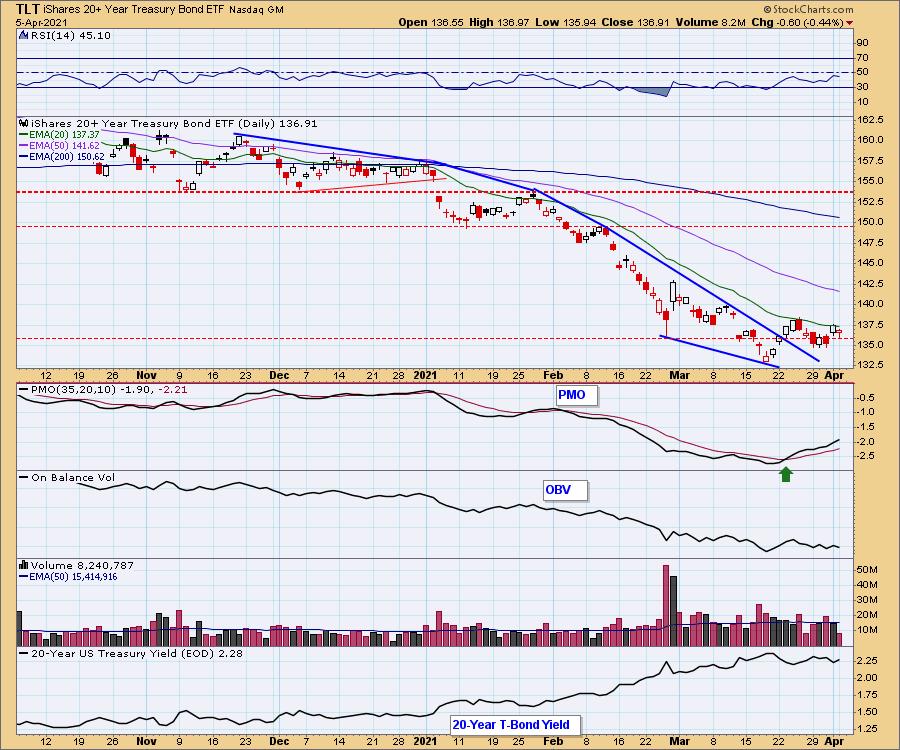Image resolution: width=900 pixels, height=750 pixels.
Task: Click the PMO axis label '-0.5'
Action: tap(866, 398)
